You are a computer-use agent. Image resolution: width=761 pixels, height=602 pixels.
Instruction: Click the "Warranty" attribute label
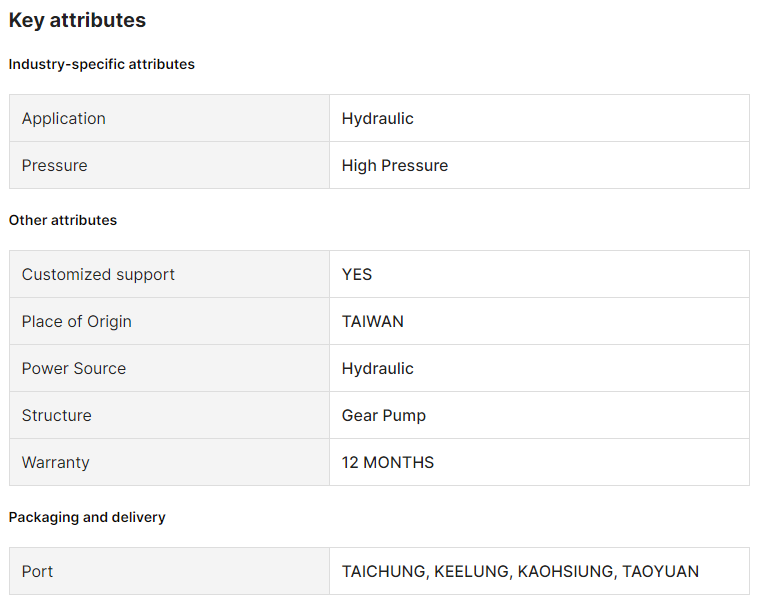(55, 462)
